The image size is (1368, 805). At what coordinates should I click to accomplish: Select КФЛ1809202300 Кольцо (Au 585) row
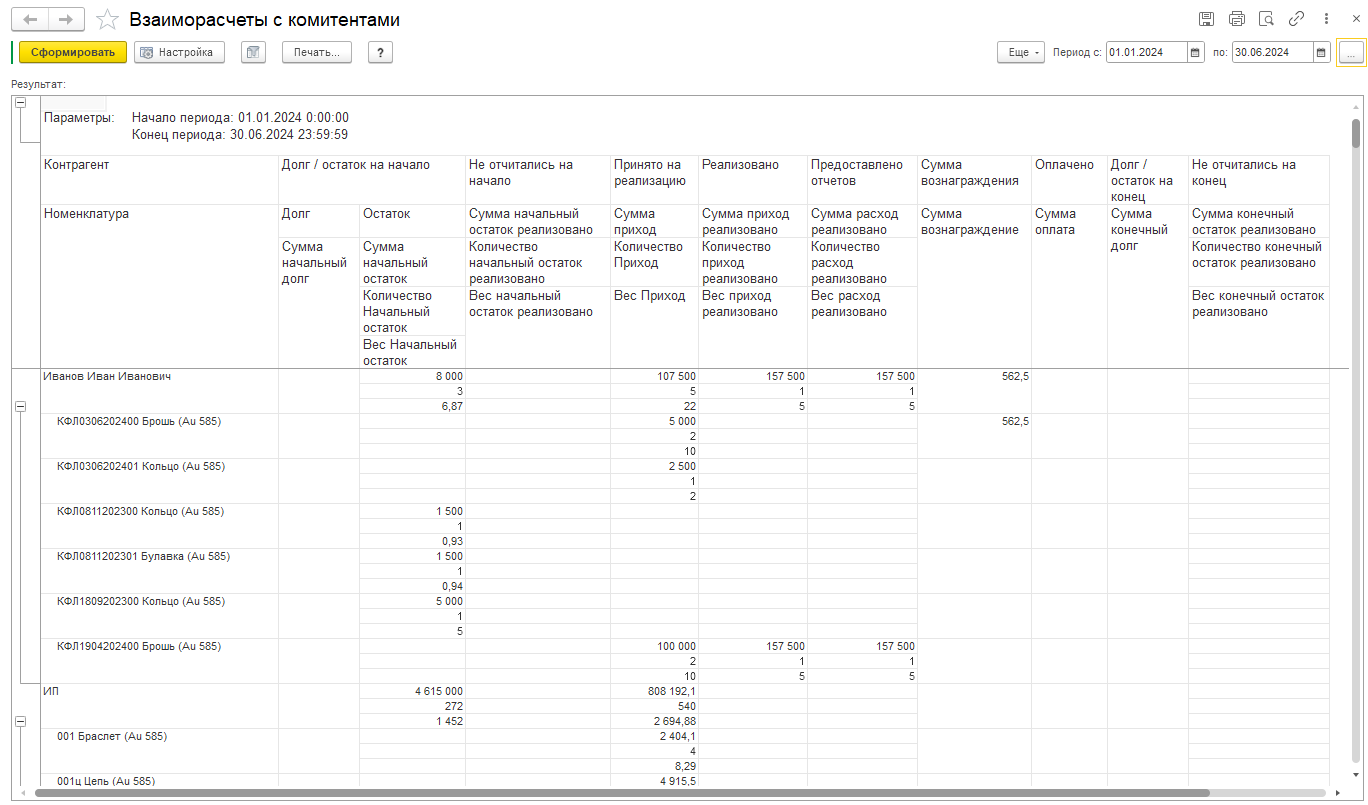[141, 601]
